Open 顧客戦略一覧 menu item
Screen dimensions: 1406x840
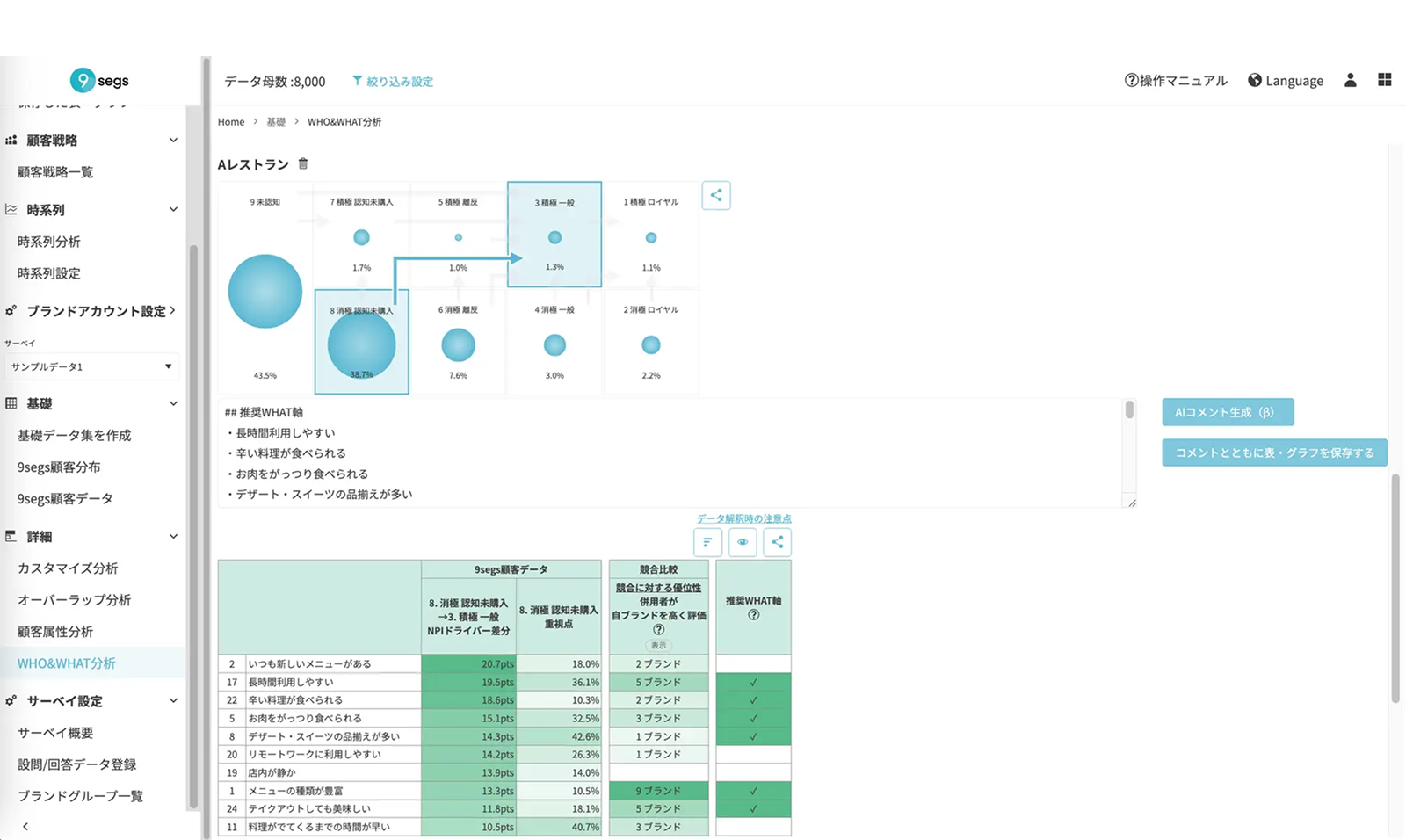[55, 172]
